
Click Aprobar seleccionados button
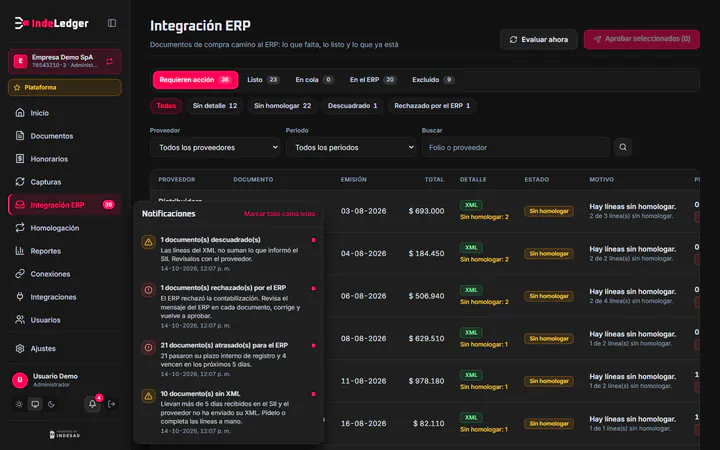click(641, 39)
